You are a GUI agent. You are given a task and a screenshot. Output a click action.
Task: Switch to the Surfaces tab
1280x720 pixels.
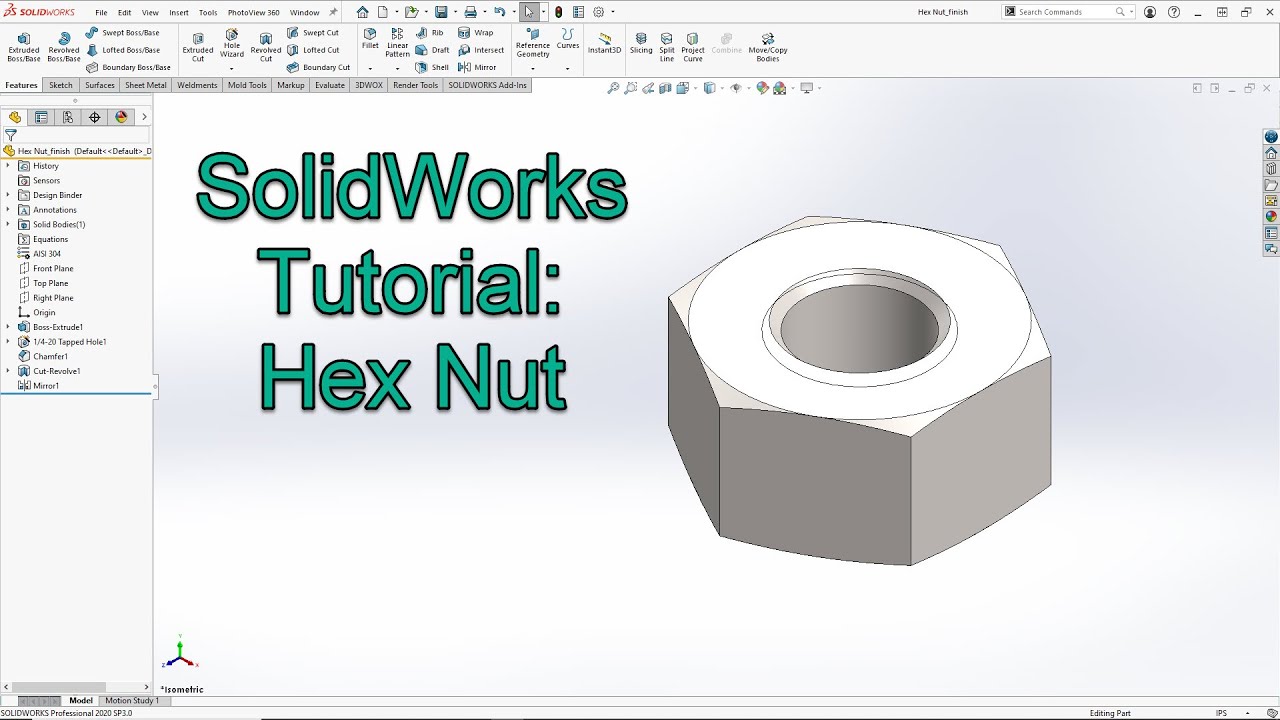100,85
